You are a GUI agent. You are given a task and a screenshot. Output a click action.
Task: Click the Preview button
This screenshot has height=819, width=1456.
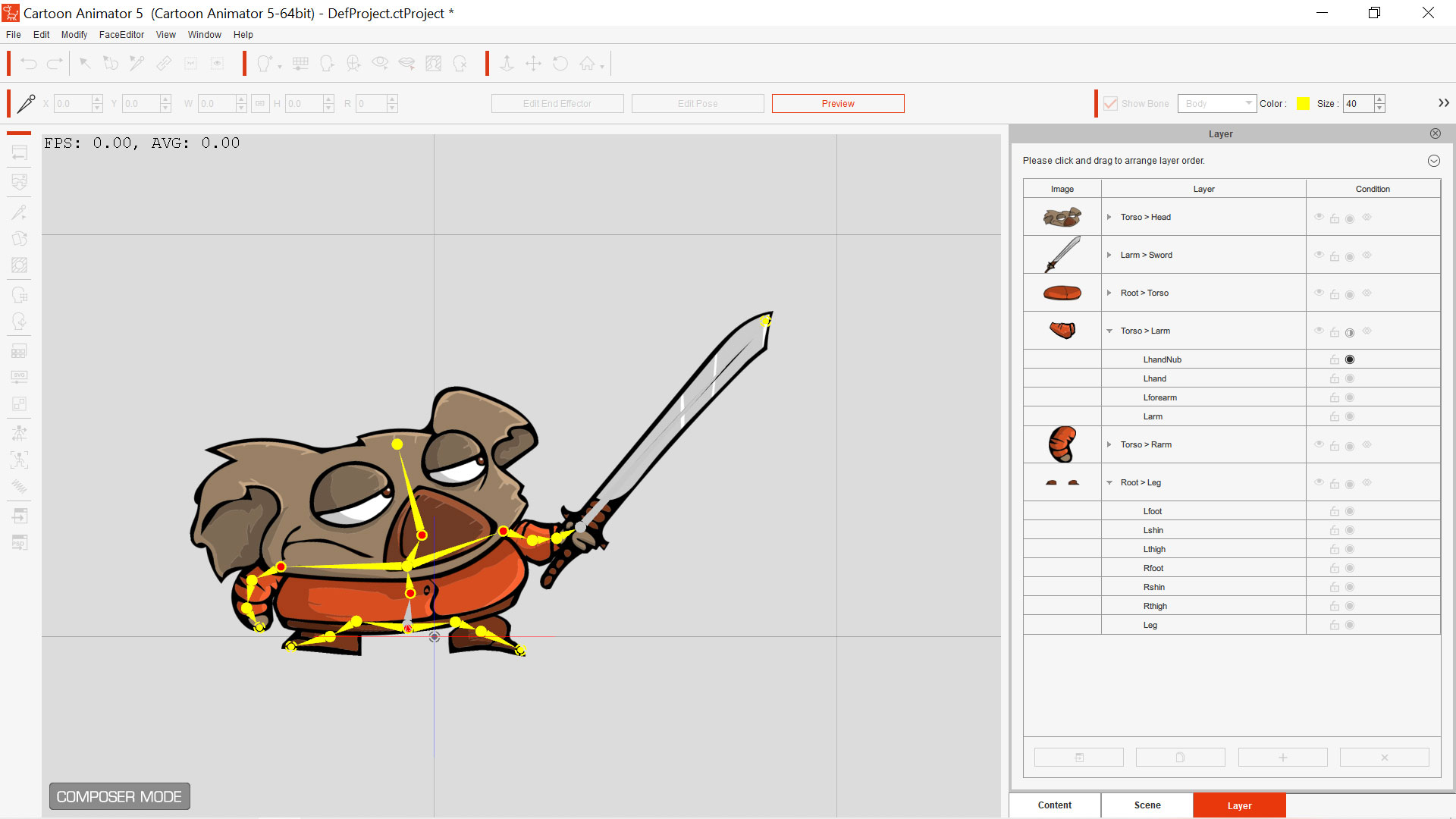coord(838,103)
